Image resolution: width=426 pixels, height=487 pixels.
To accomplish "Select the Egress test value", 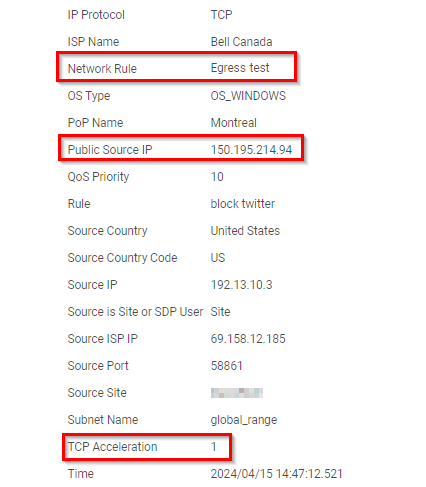I will (x=240, y=68).
